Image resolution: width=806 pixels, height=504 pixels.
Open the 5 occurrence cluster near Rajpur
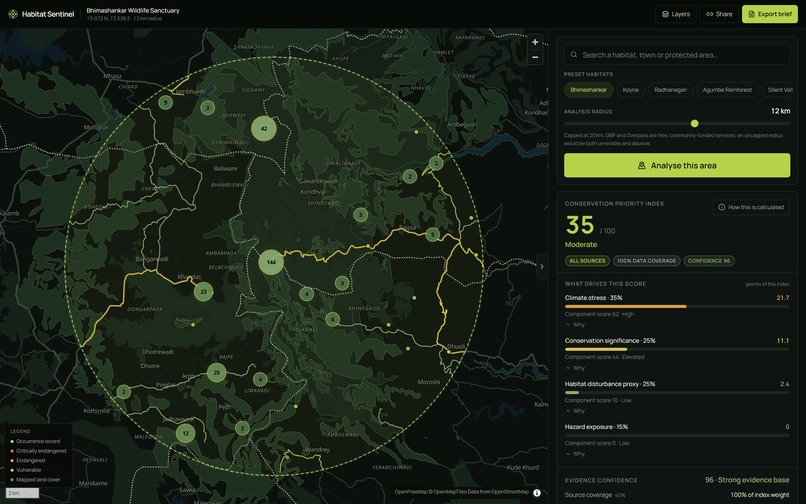click(432, 235)
